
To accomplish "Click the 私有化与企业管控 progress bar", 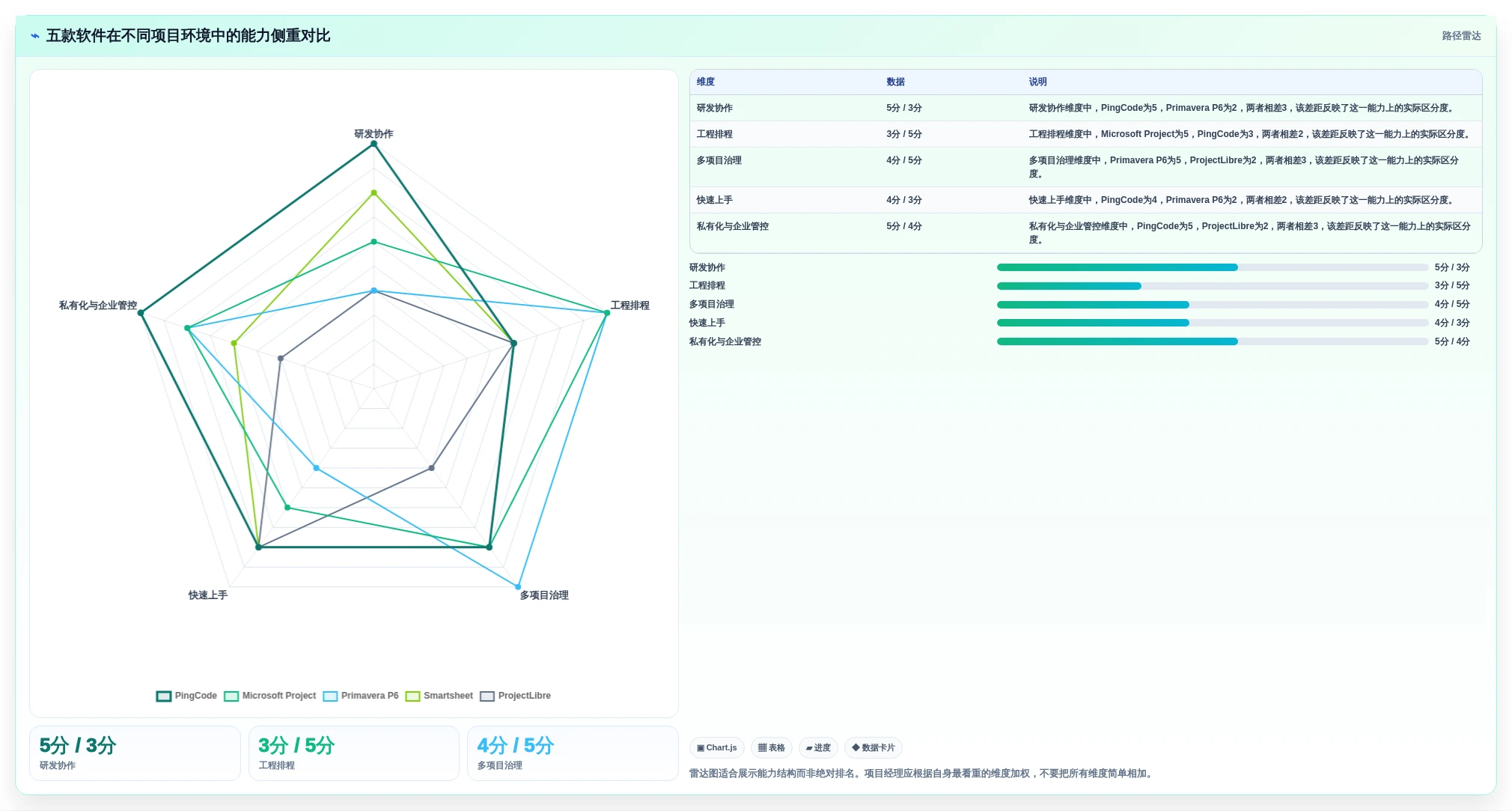I will click(1213, 341).
